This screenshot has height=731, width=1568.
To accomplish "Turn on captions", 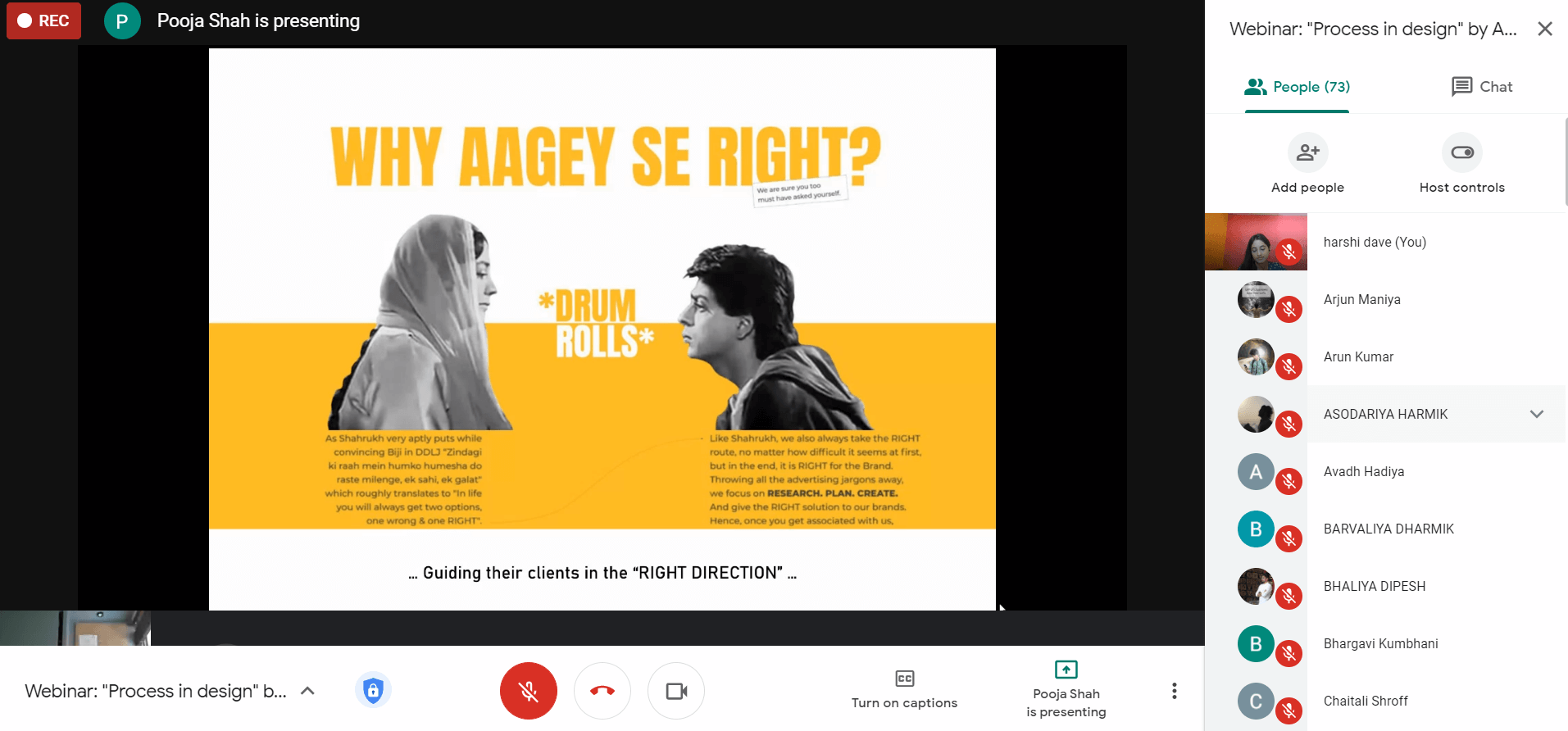I will tap(904, 689).
